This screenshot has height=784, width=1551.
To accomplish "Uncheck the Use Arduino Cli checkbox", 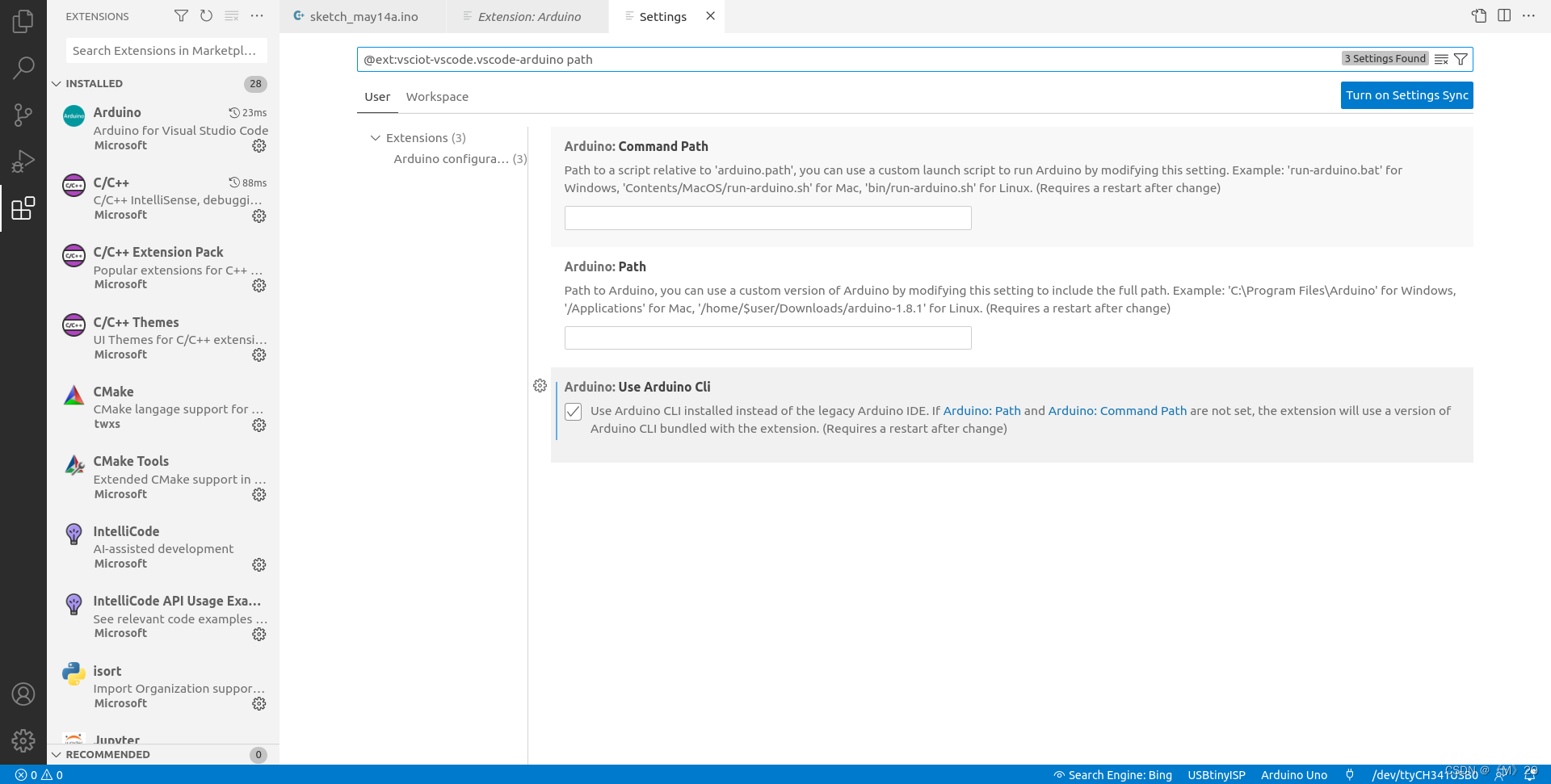I will [574, 412].
